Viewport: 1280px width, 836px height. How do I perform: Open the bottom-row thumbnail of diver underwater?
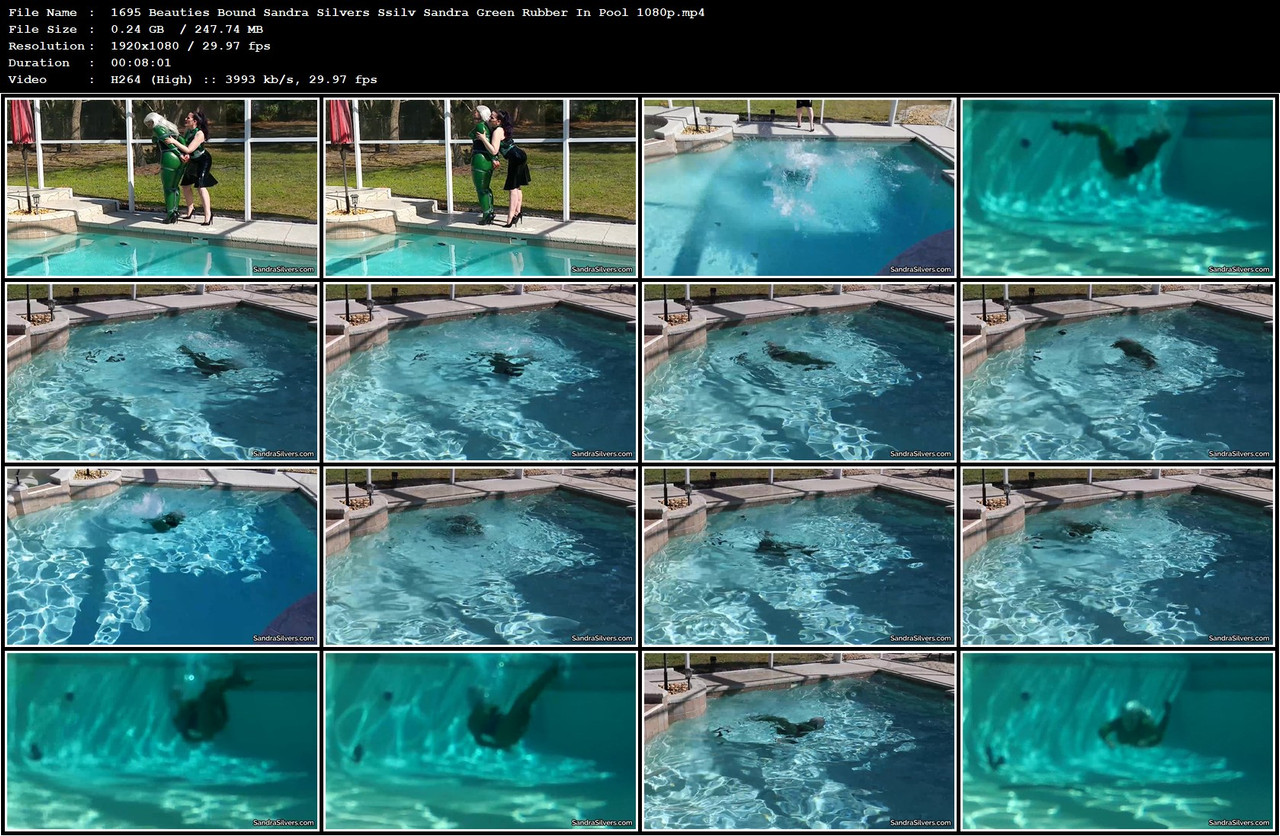point(478,741)
